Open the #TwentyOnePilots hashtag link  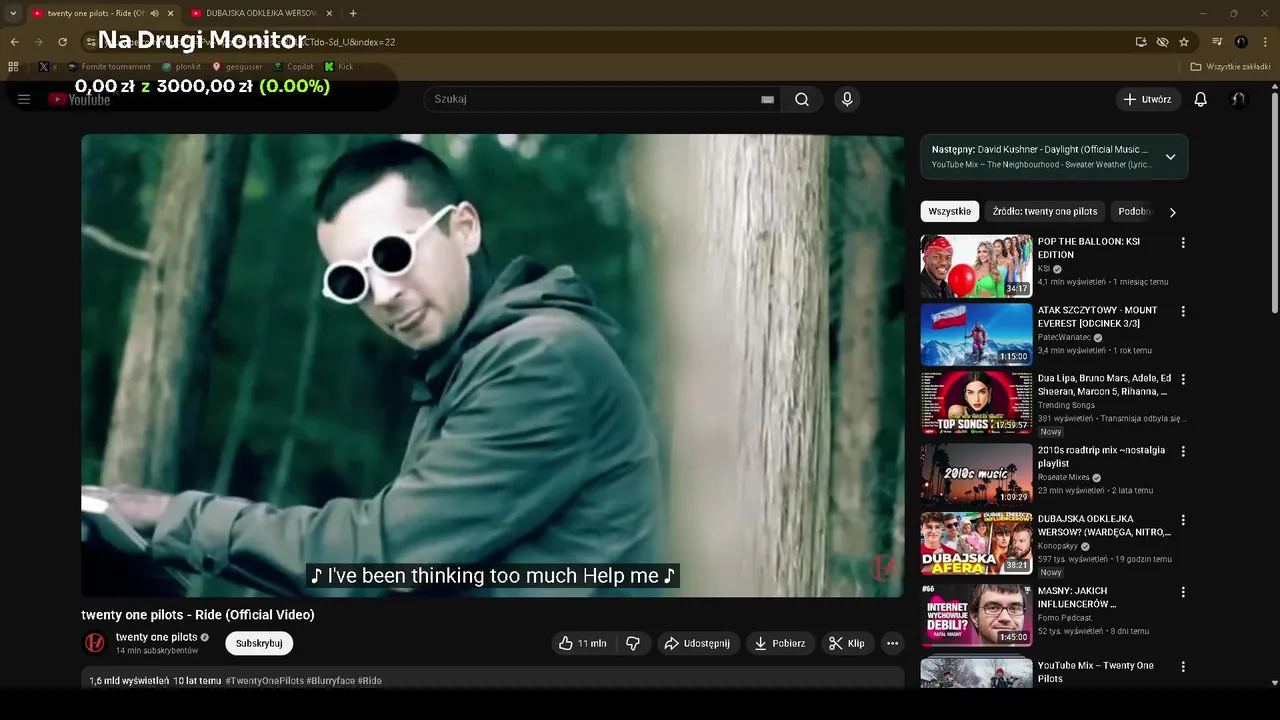coord(264,681)
